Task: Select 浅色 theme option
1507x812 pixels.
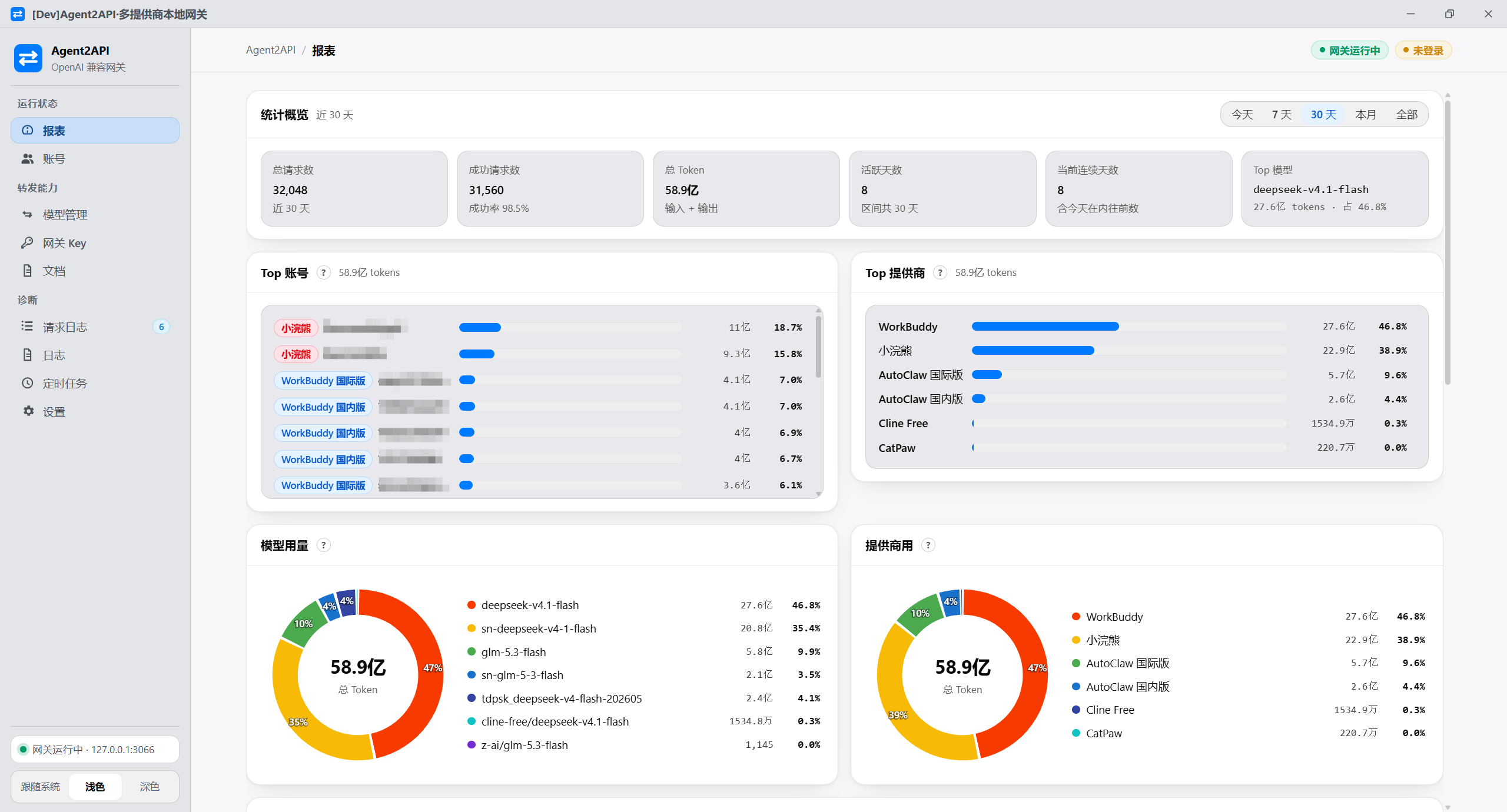Action: pyautogui.click(x=95, y=787)
